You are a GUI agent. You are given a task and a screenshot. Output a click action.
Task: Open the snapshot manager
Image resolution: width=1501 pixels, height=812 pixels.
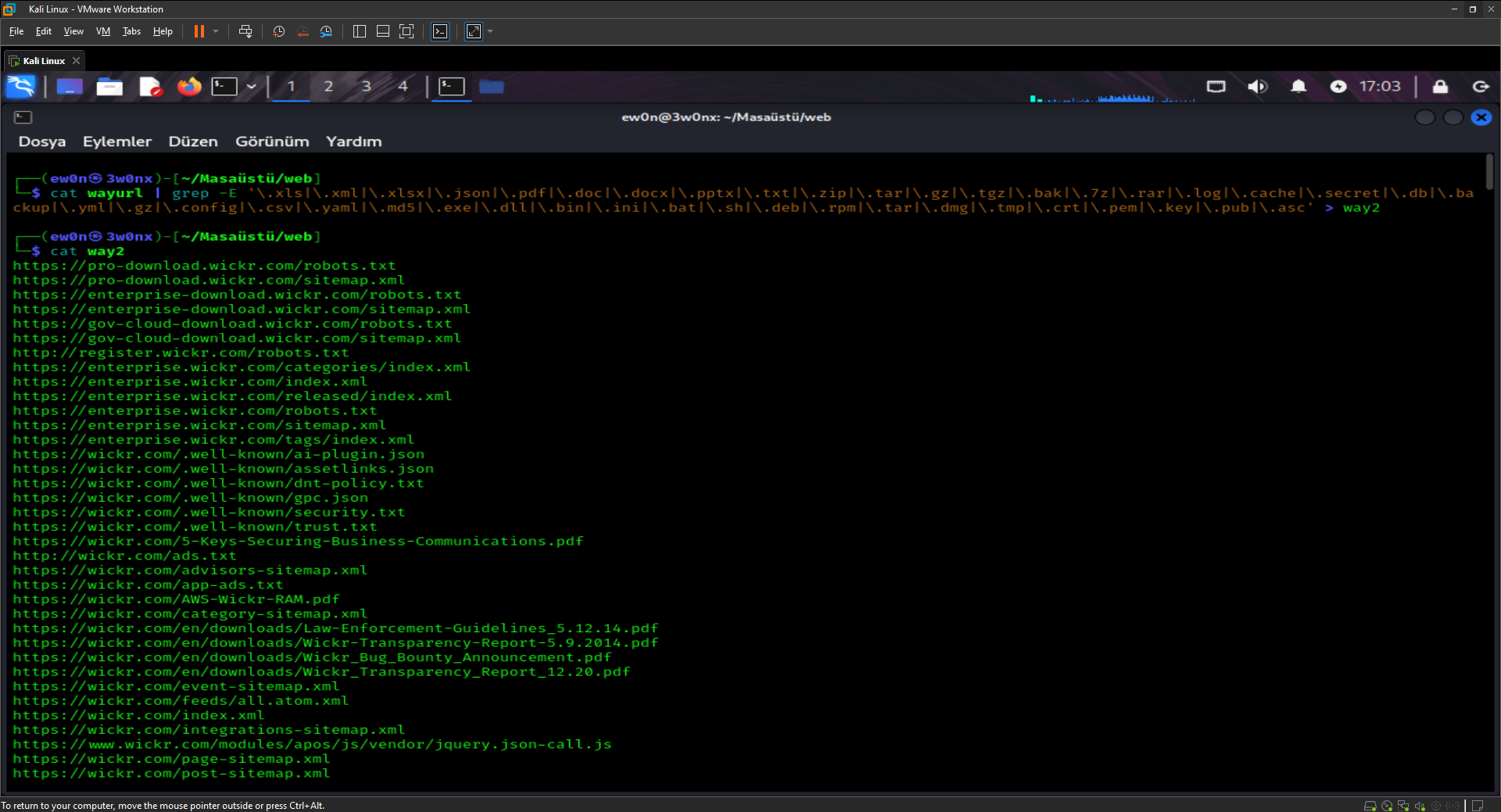click(326, 31)
